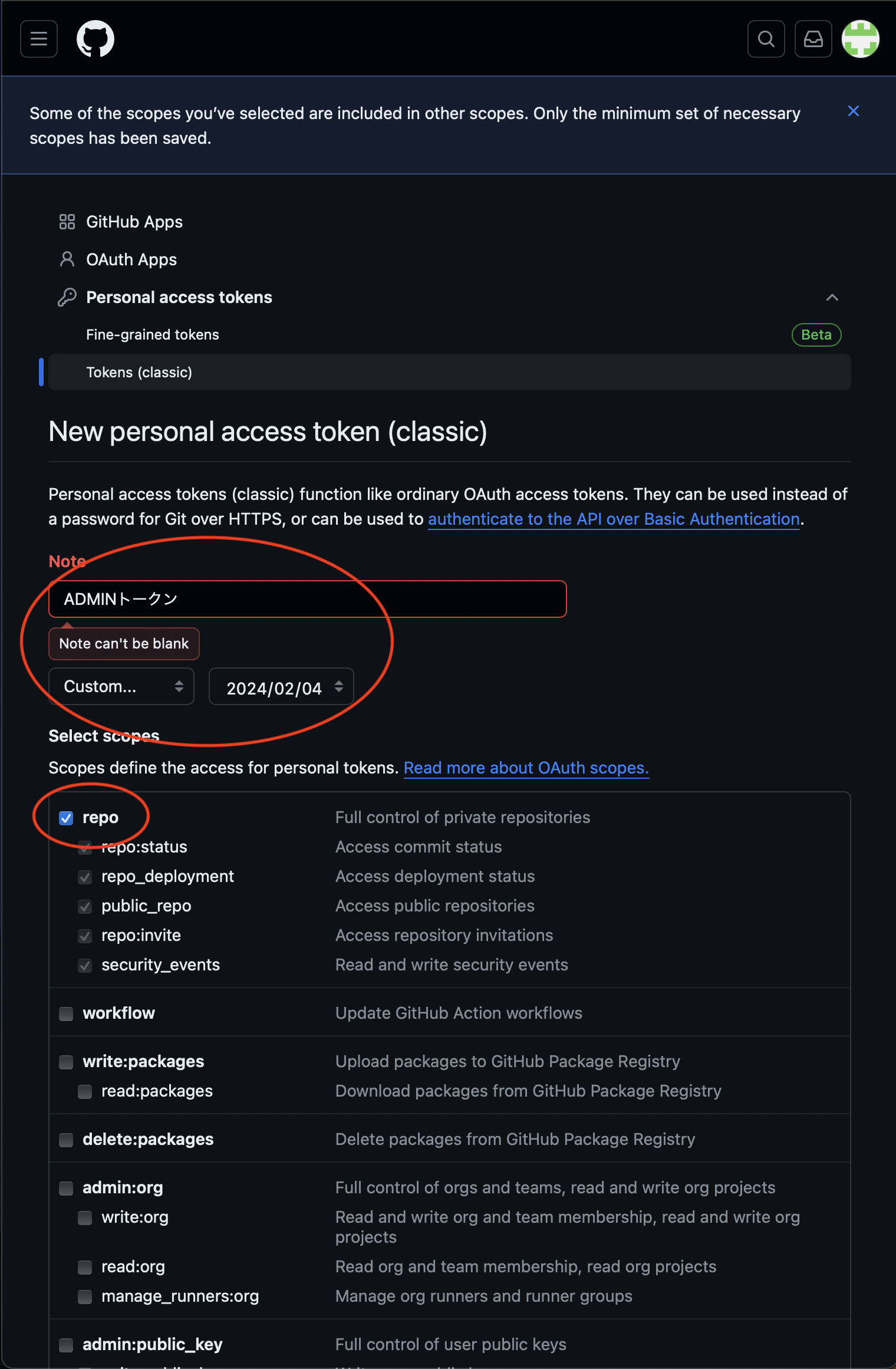Select Tokens (classic) menu item
Viewport: 896px width, 1369px height.
pos(139,373)
